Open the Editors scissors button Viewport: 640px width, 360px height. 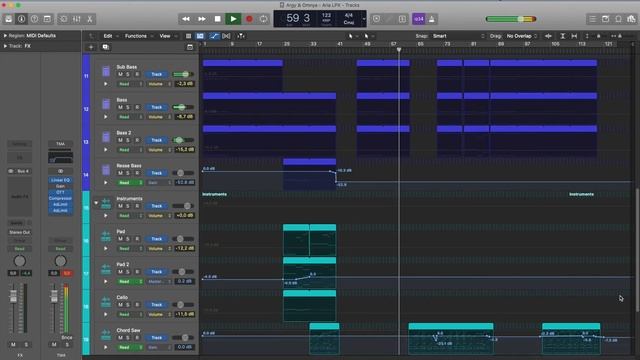89,19
